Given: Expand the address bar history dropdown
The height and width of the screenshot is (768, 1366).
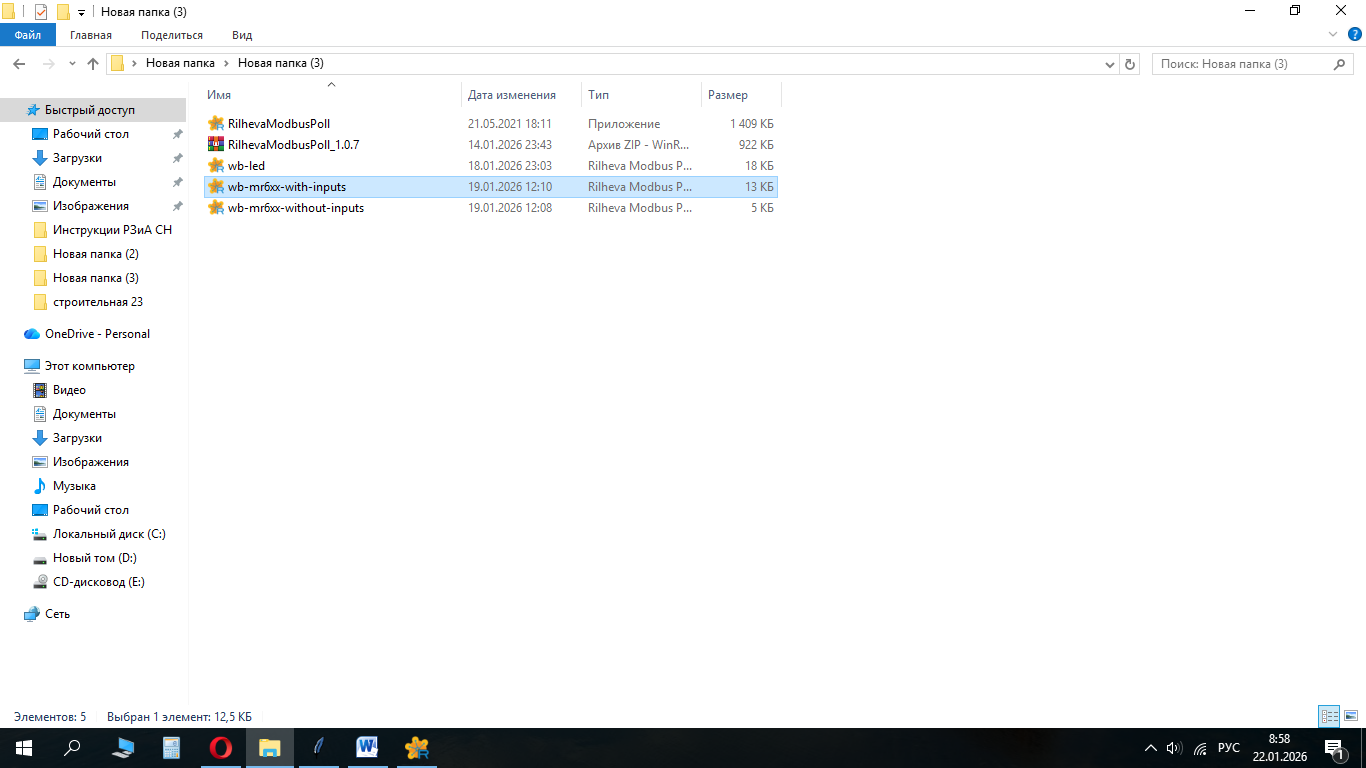Looking at the screenshot, I should (1109, 64).
